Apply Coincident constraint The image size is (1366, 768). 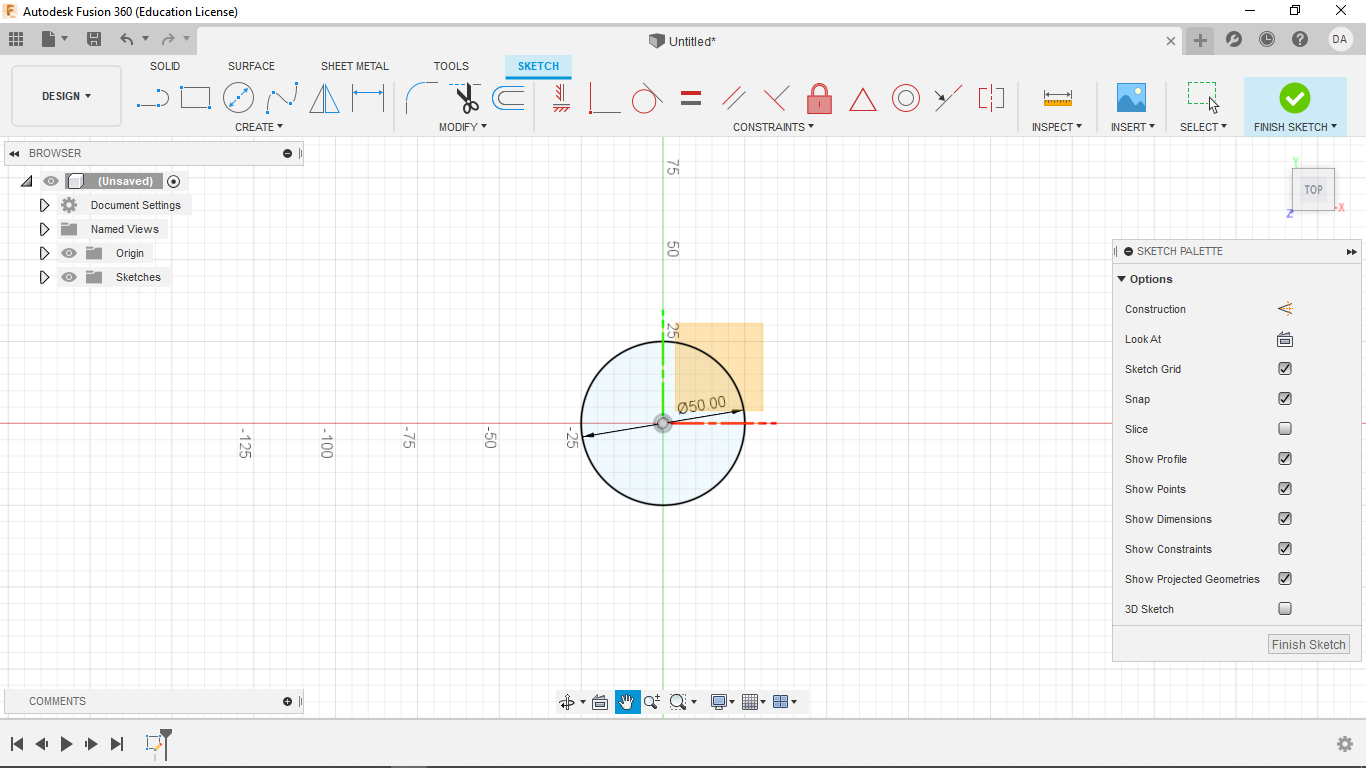[x=604, y=98]
